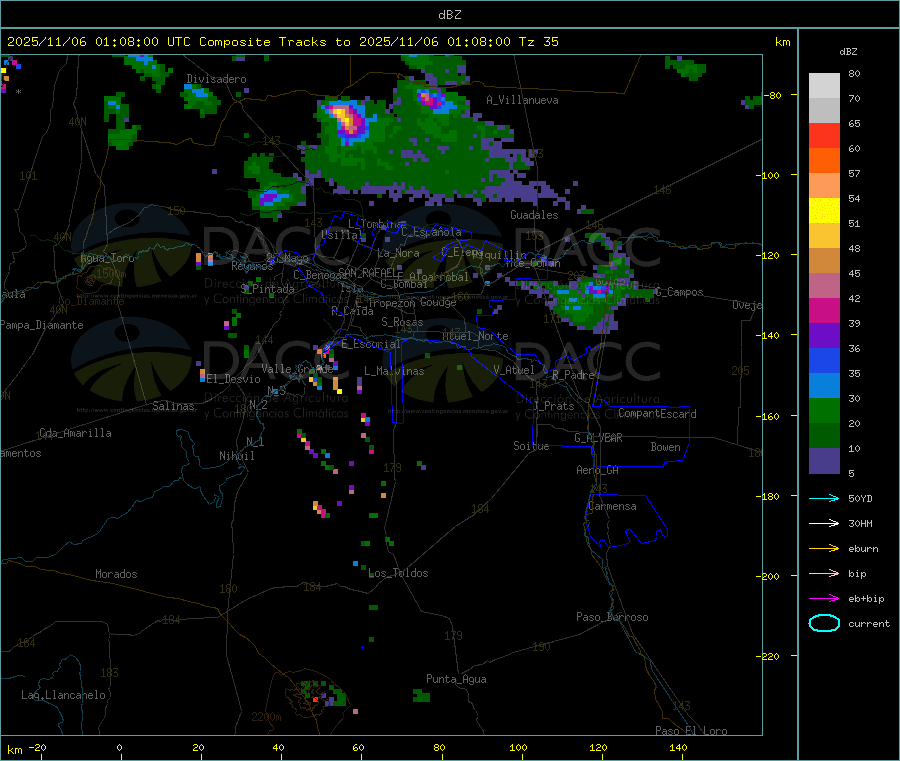Click the 'Punta_Agua' map label
The height and width of the screenshot is (761, 900).
point(456,679)
